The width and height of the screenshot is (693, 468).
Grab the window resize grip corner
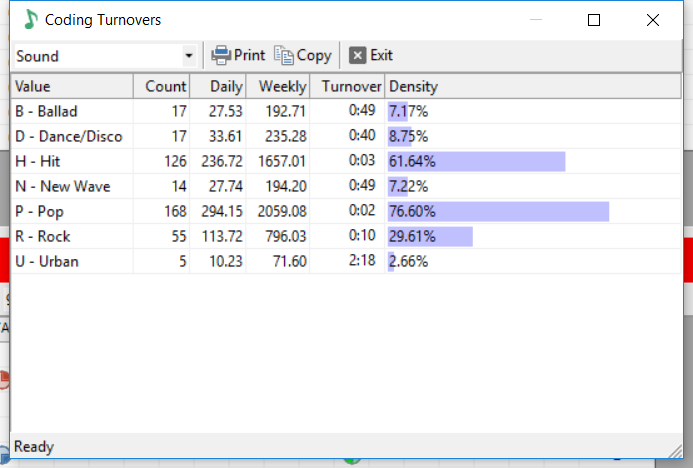(675, 451)
